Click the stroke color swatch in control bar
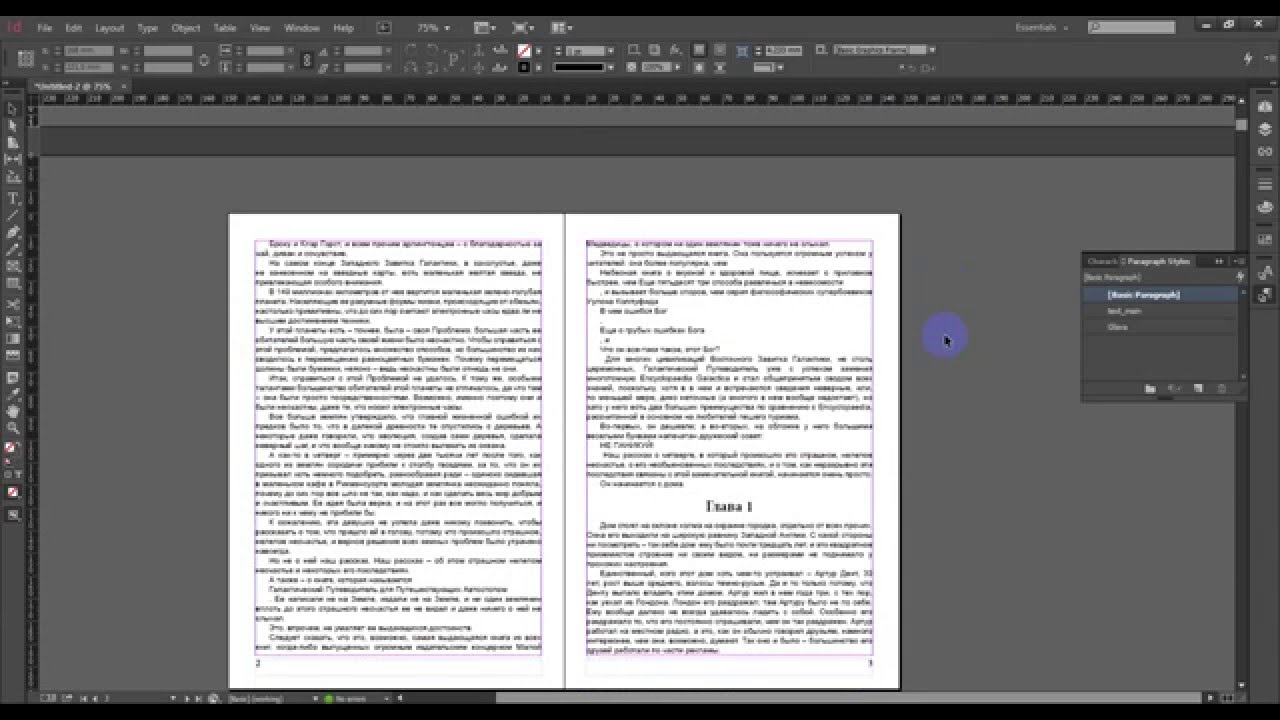 point(524,67)
